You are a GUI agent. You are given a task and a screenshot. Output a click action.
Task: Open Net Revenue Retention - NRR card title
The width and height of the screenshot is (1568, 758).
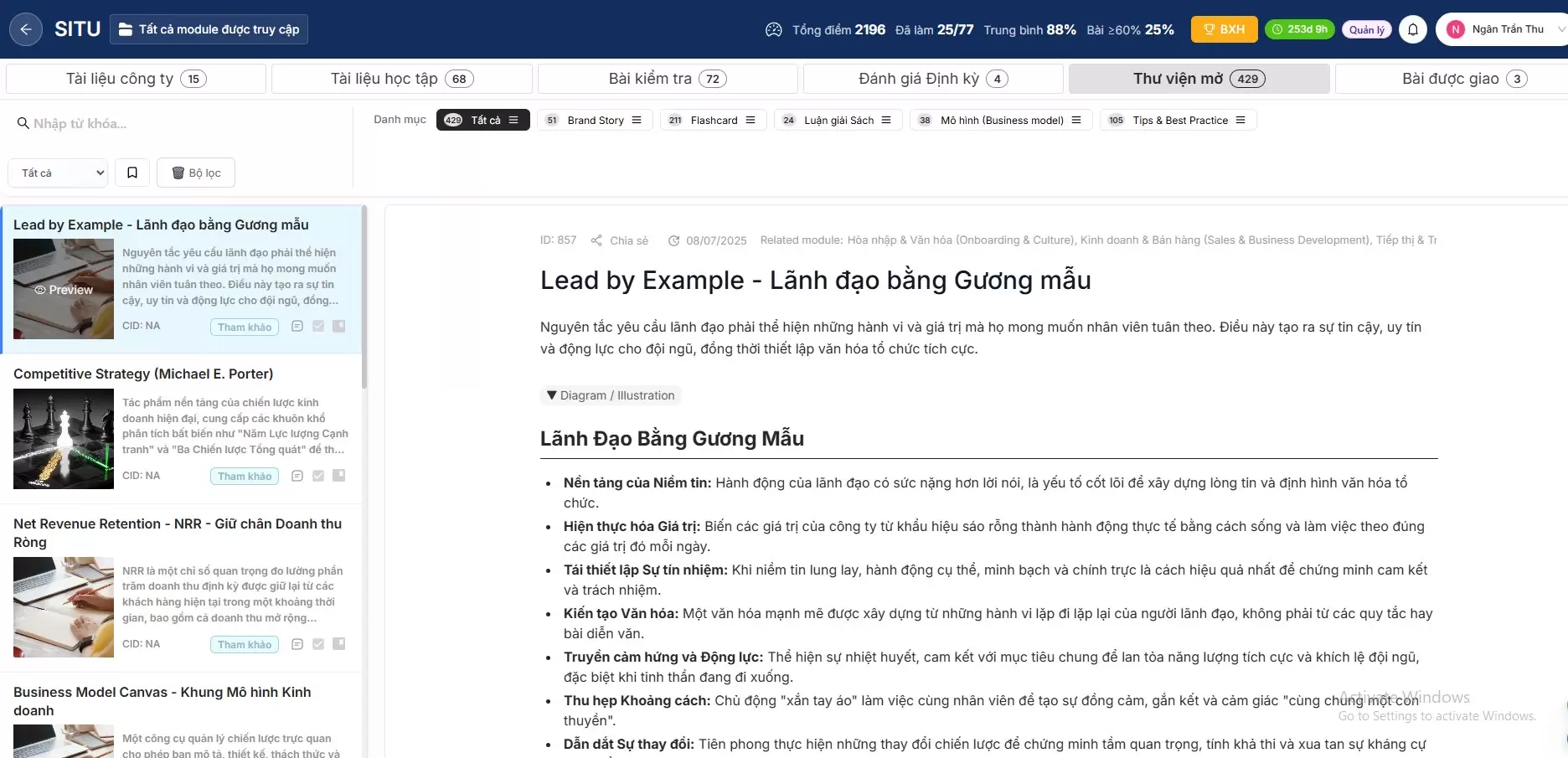(x=178, y=533)
